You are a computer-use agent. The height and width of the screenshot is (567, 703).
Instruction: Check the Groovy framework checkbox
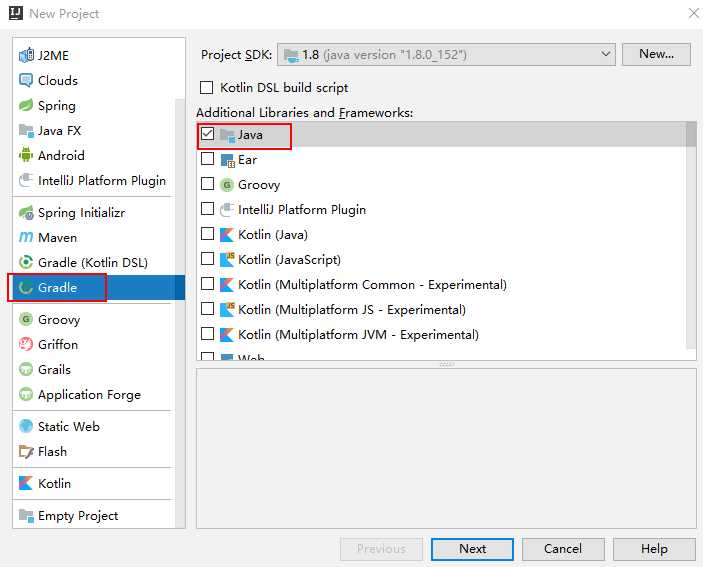tap(208, 184)
